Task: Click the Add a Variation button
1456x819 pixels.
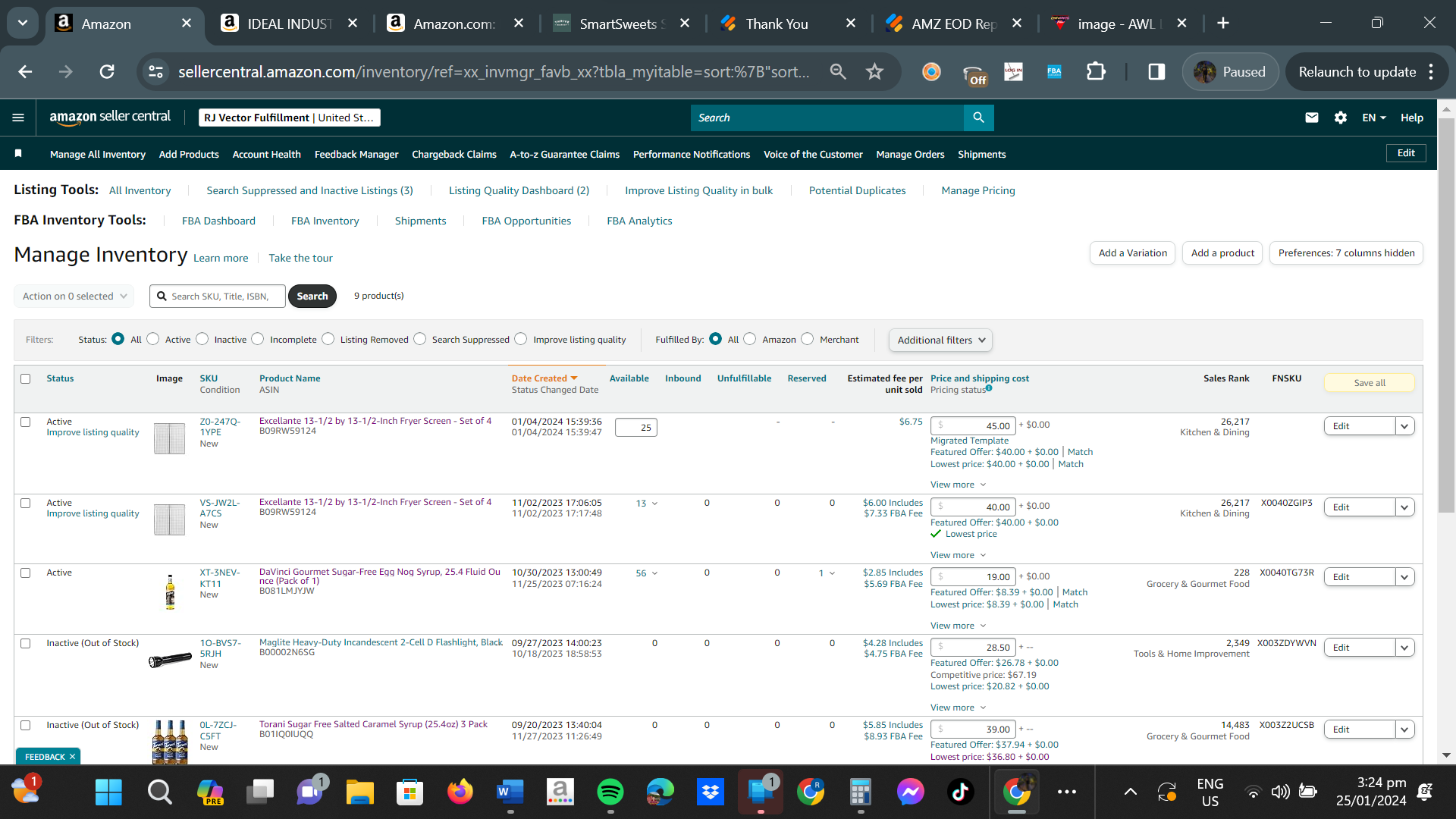Action: click(1133, 253)
